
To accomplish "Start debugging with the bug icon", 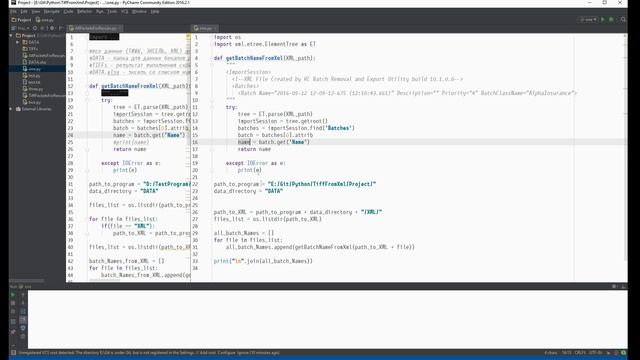I will point(611,20).
